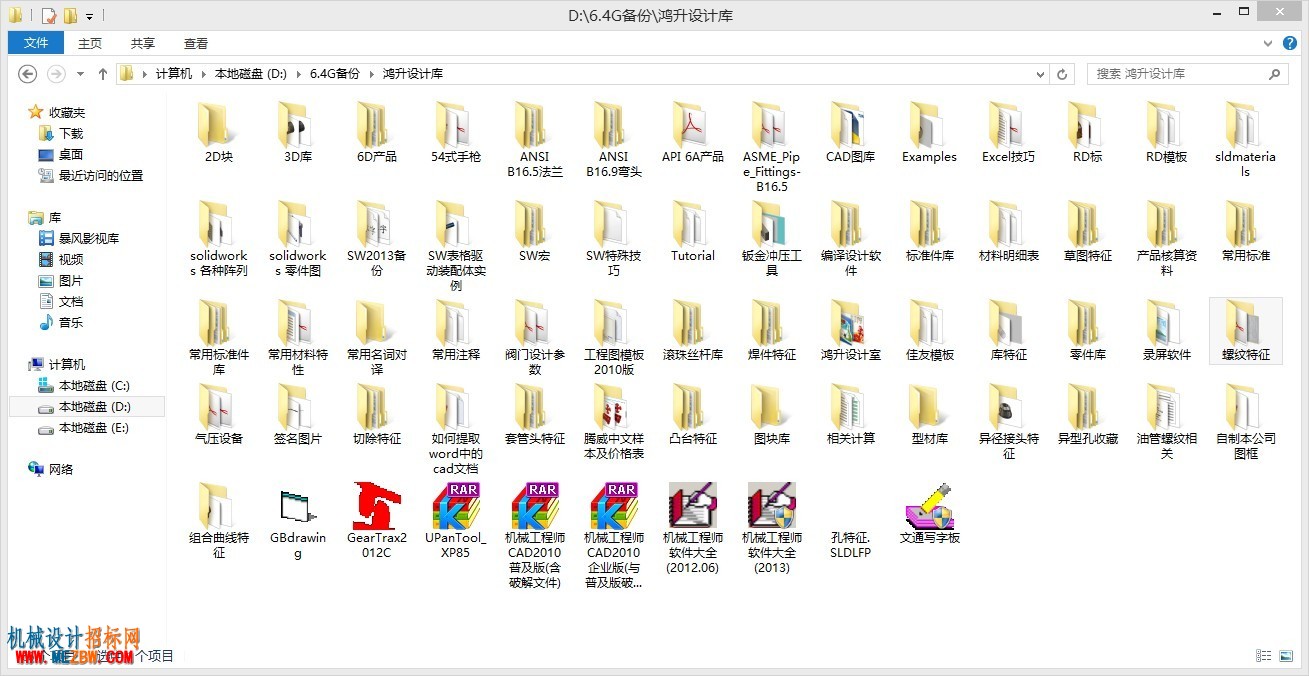Go up one folder level
The image size is (1309, 676).
point(103,74)
